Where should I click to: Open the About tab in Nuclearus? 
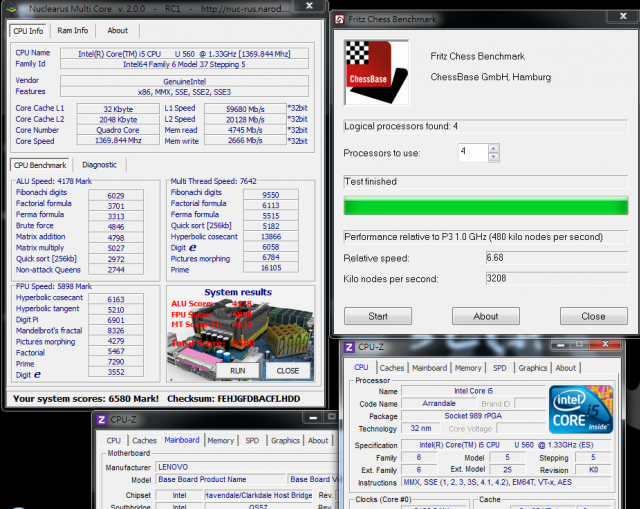pos(118,31)
